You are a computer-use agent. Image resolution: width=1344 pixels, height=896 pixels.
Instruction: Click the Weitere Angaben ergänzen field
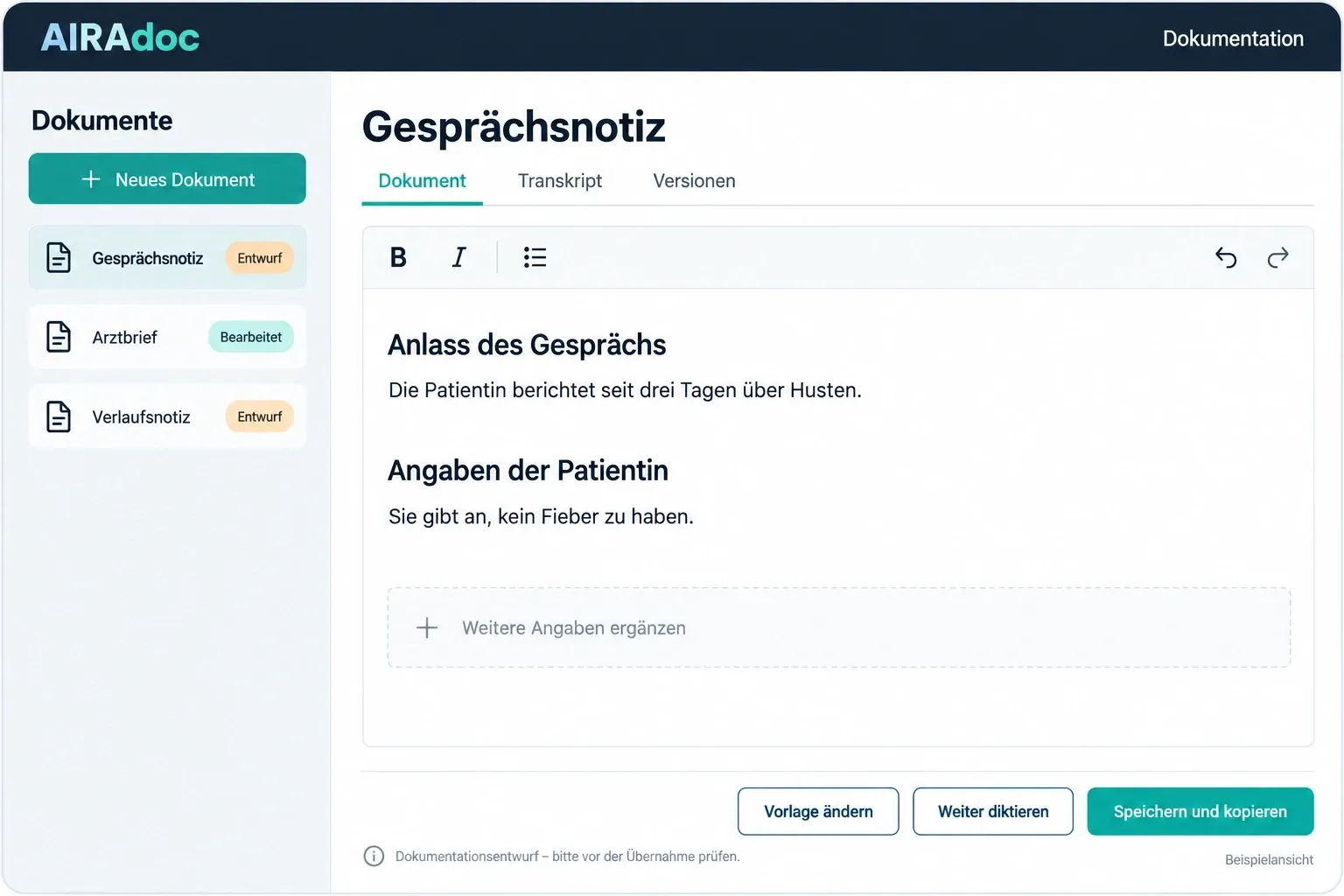pos(839,627)
